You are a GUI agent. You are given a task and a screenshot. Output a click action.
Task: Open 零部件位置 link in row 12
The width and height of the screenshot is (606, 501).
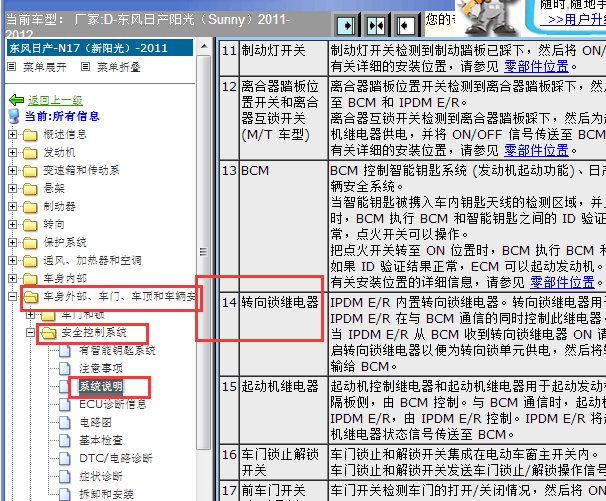tap(536, 150)
